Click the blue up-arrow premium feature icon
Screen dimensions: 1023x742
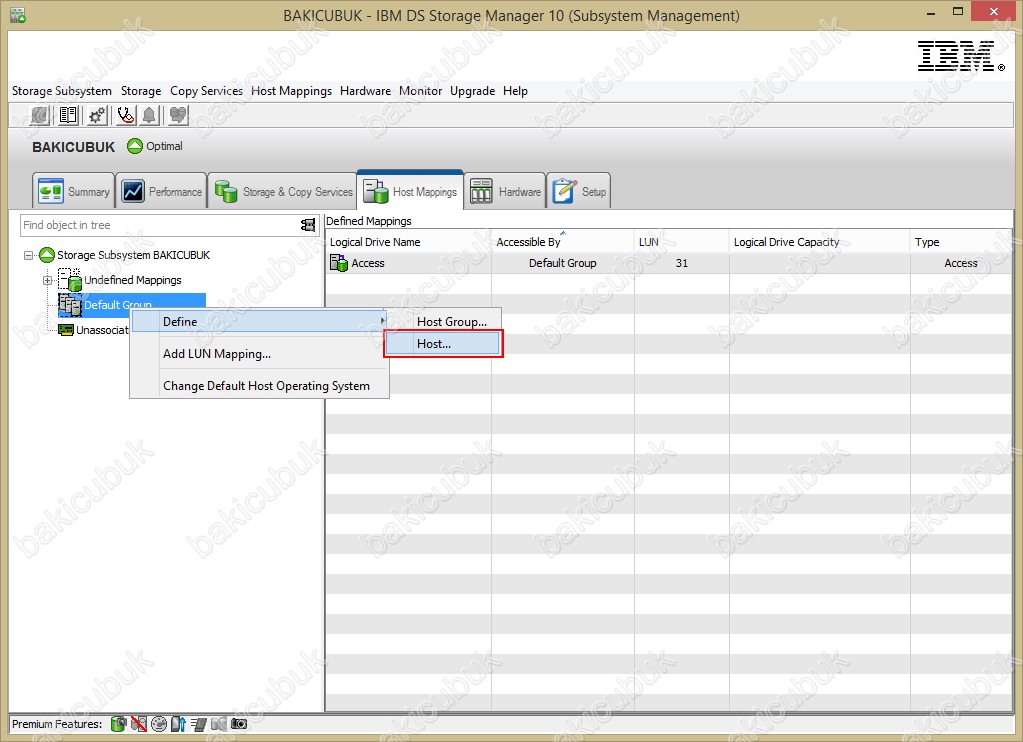(178, 724)
